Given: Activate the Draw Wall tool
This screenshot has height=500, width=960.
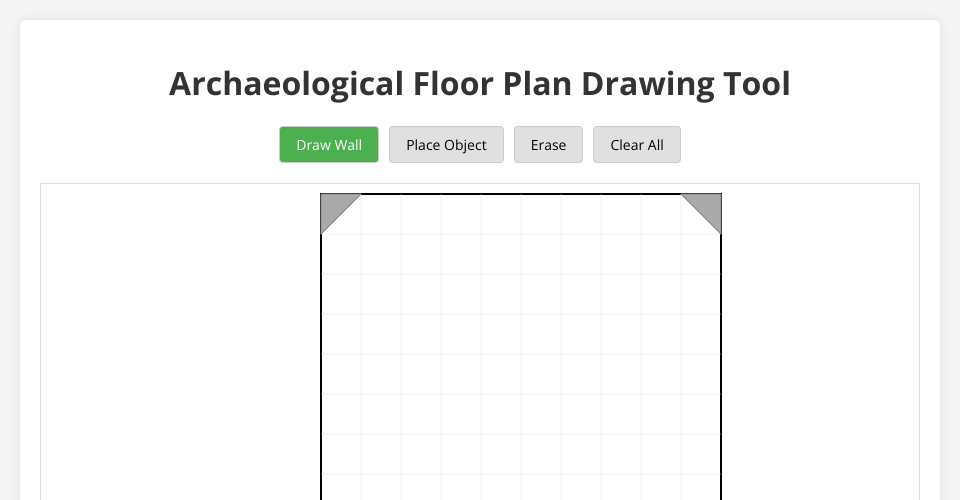Looking at the screenshot, I should (x=329, y=145).
